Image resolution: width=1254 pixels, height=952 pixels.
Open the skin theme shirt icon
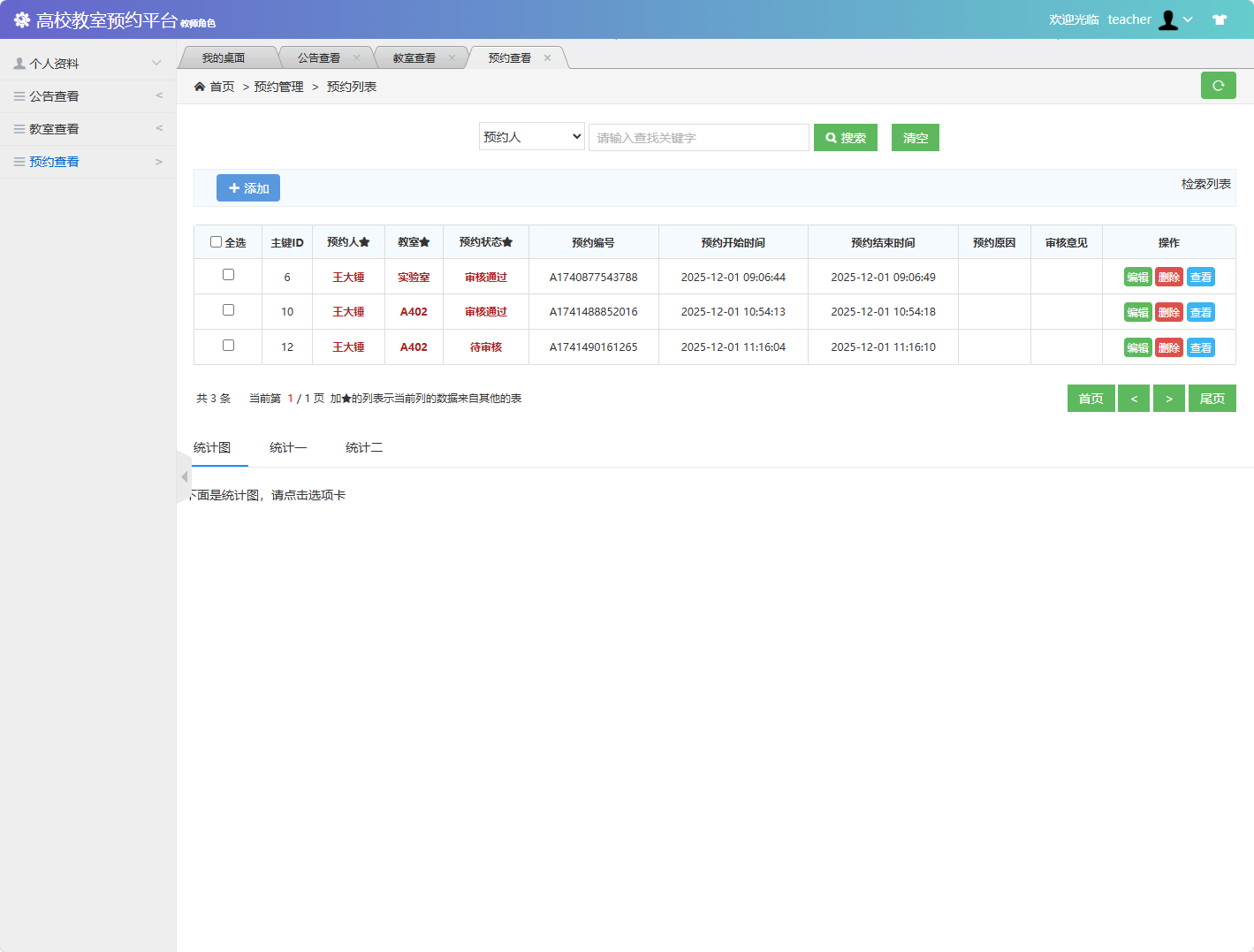coord(1220,19)
